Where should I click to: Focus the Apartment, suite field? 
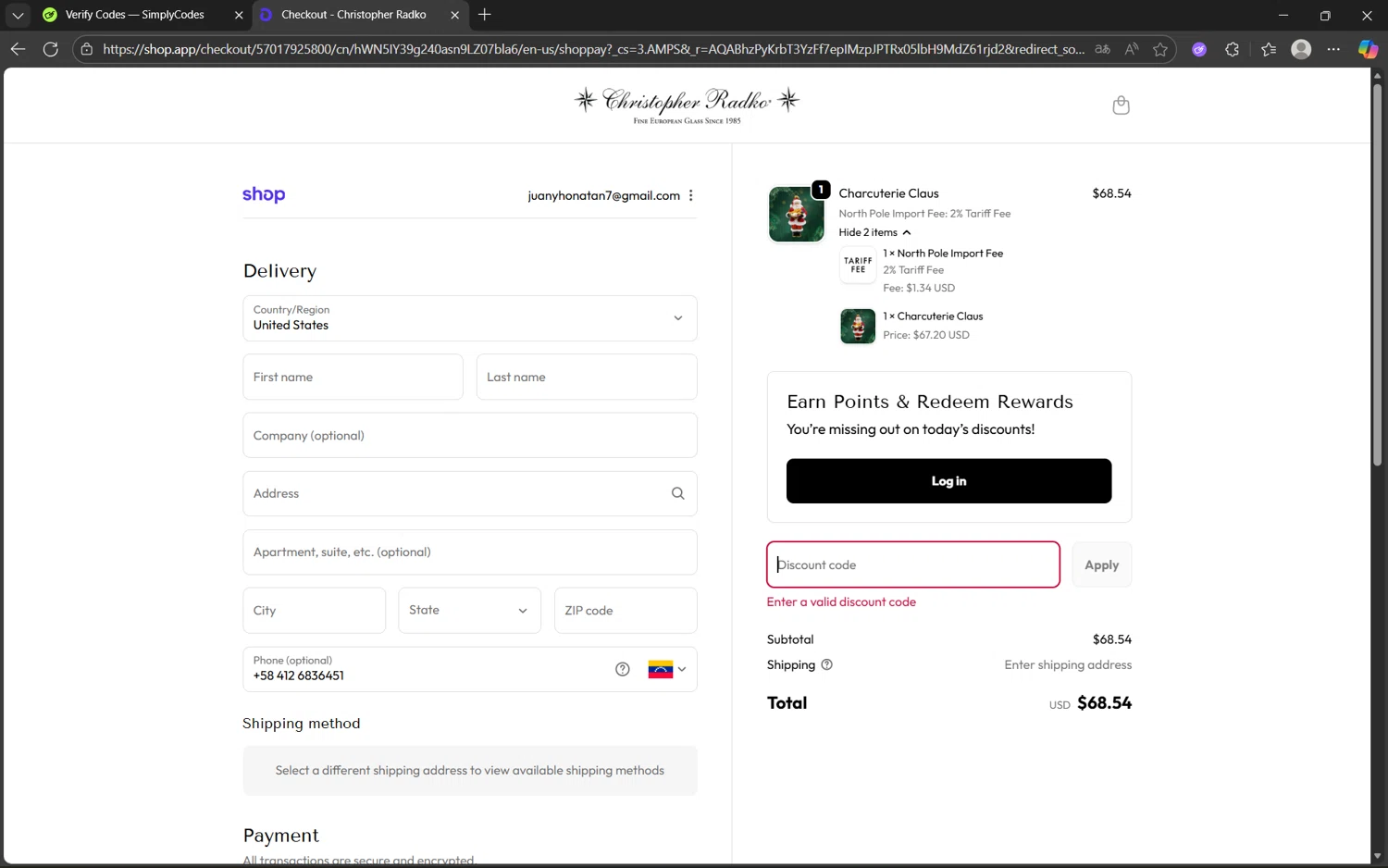click(469, 552)
